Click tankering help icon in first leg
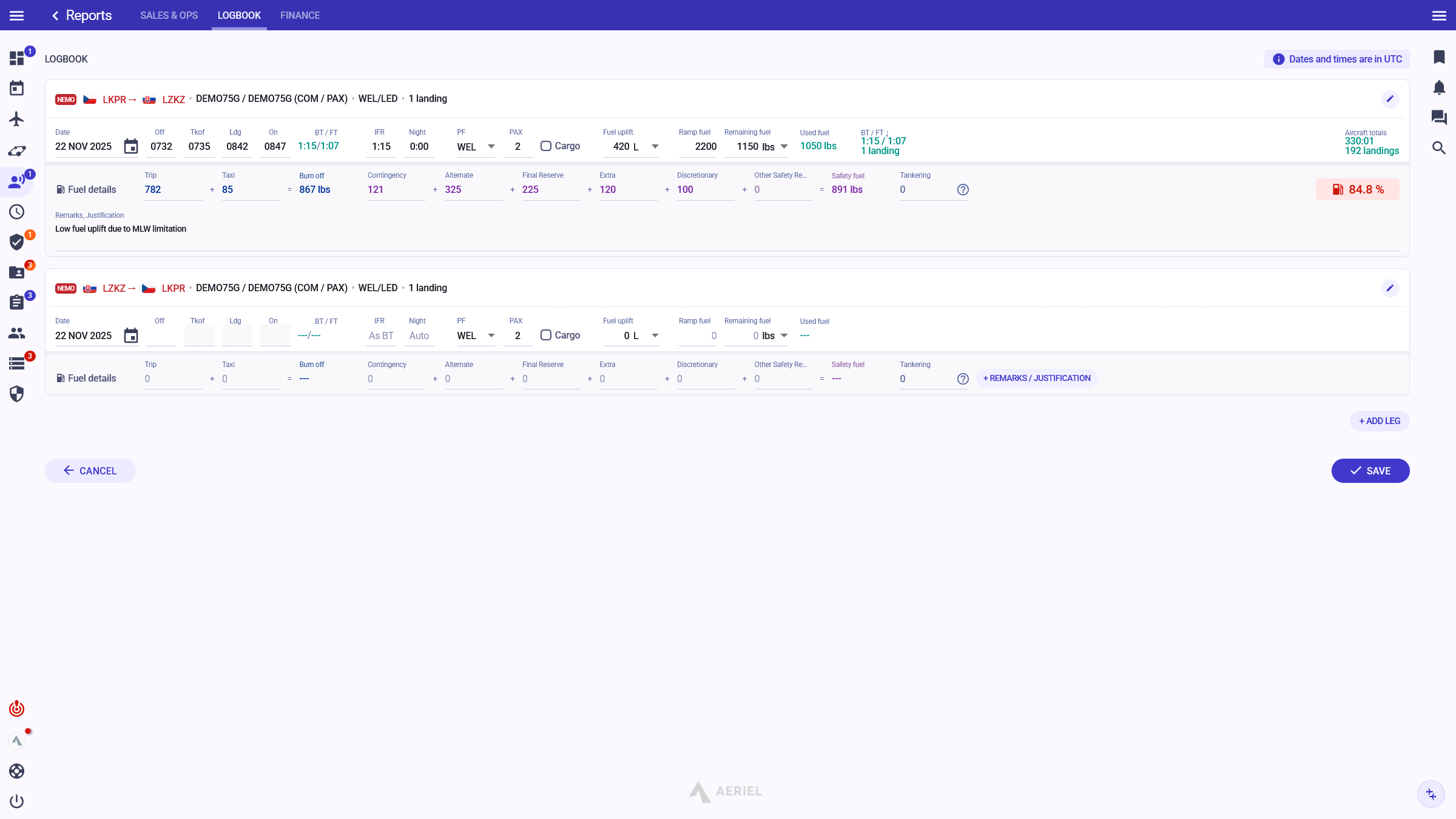Screen dimensions: 1456x819 point(963,190)
